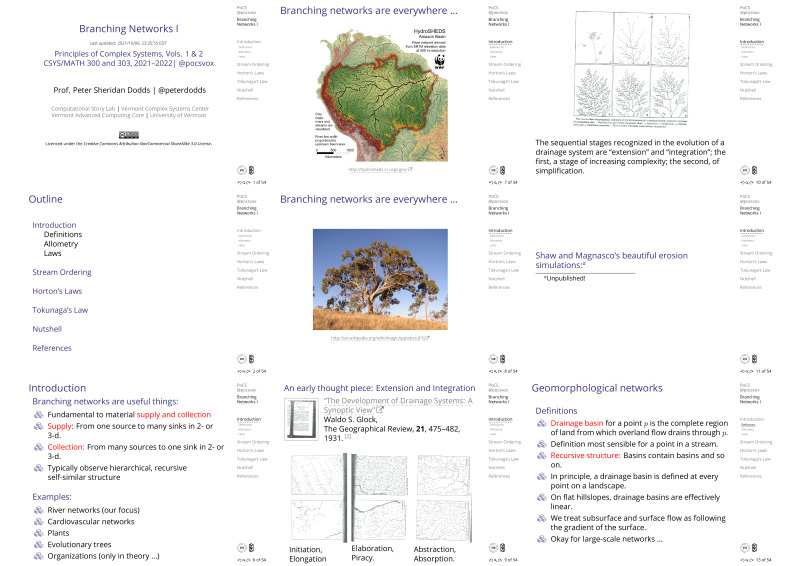Go to "Horton's Laws" in the Outline slide
The width and height of the screenshot is (800, 566).
[x=59, y=290]
